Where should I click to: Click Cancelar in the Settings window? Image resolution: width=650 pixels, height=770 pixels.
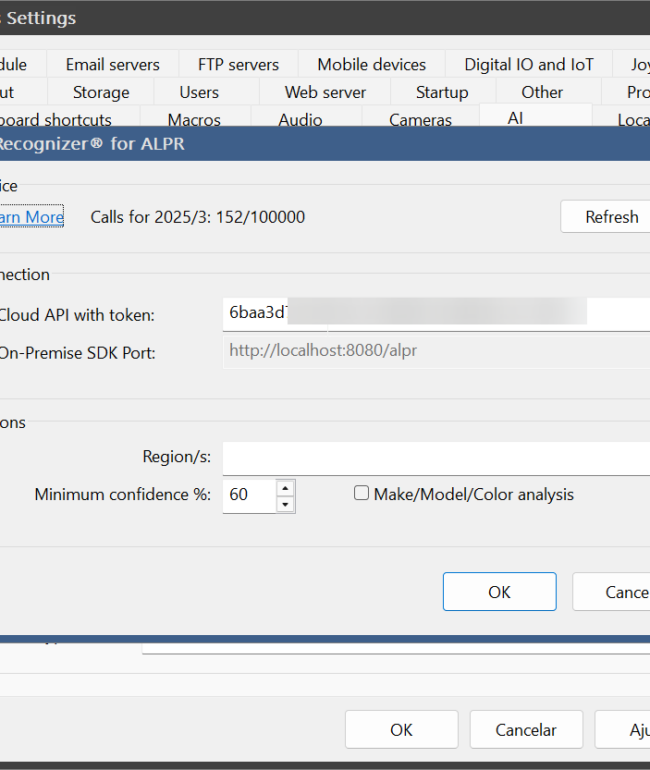pos(526,730)
